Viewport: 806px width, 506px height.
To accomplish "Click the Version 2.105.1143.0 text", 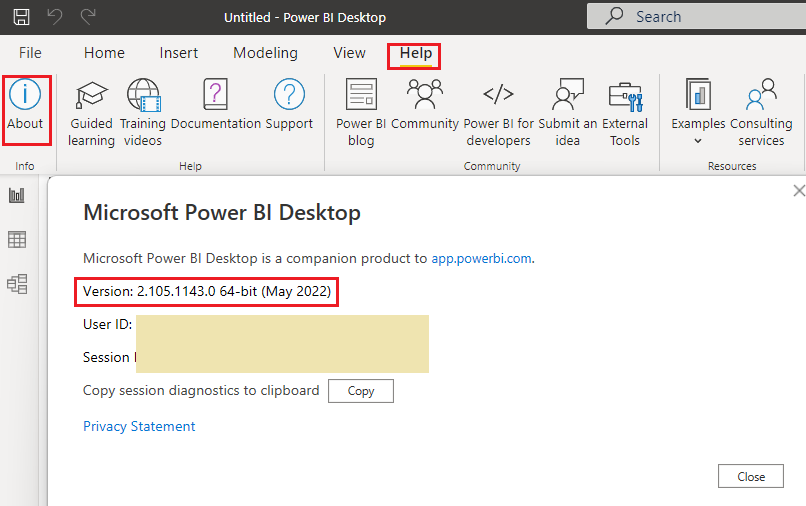I will tap(207, 292).
